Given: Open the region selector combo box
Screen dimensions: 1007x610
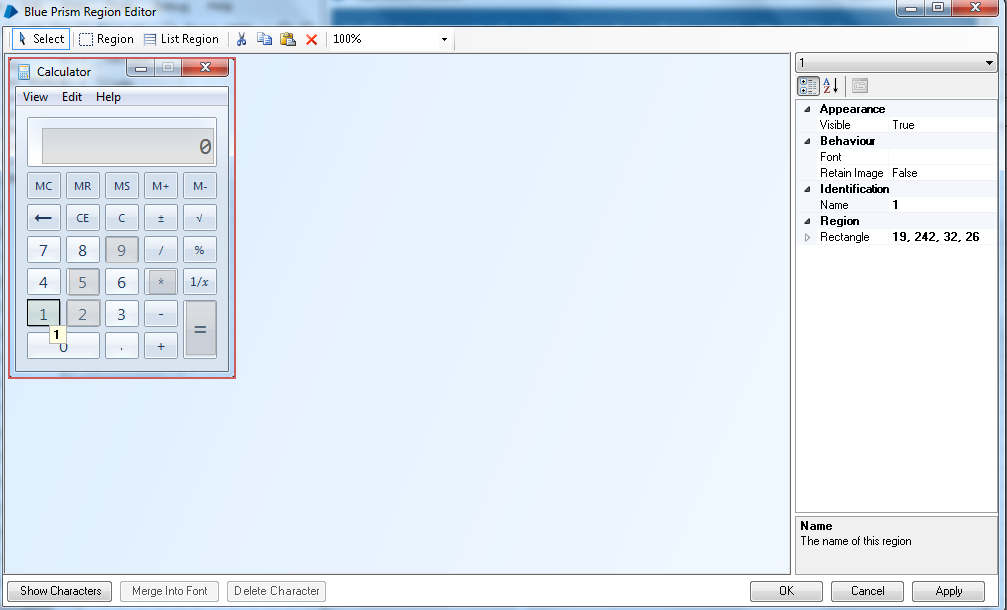Looking at the screenshot, I should point(988,62).
